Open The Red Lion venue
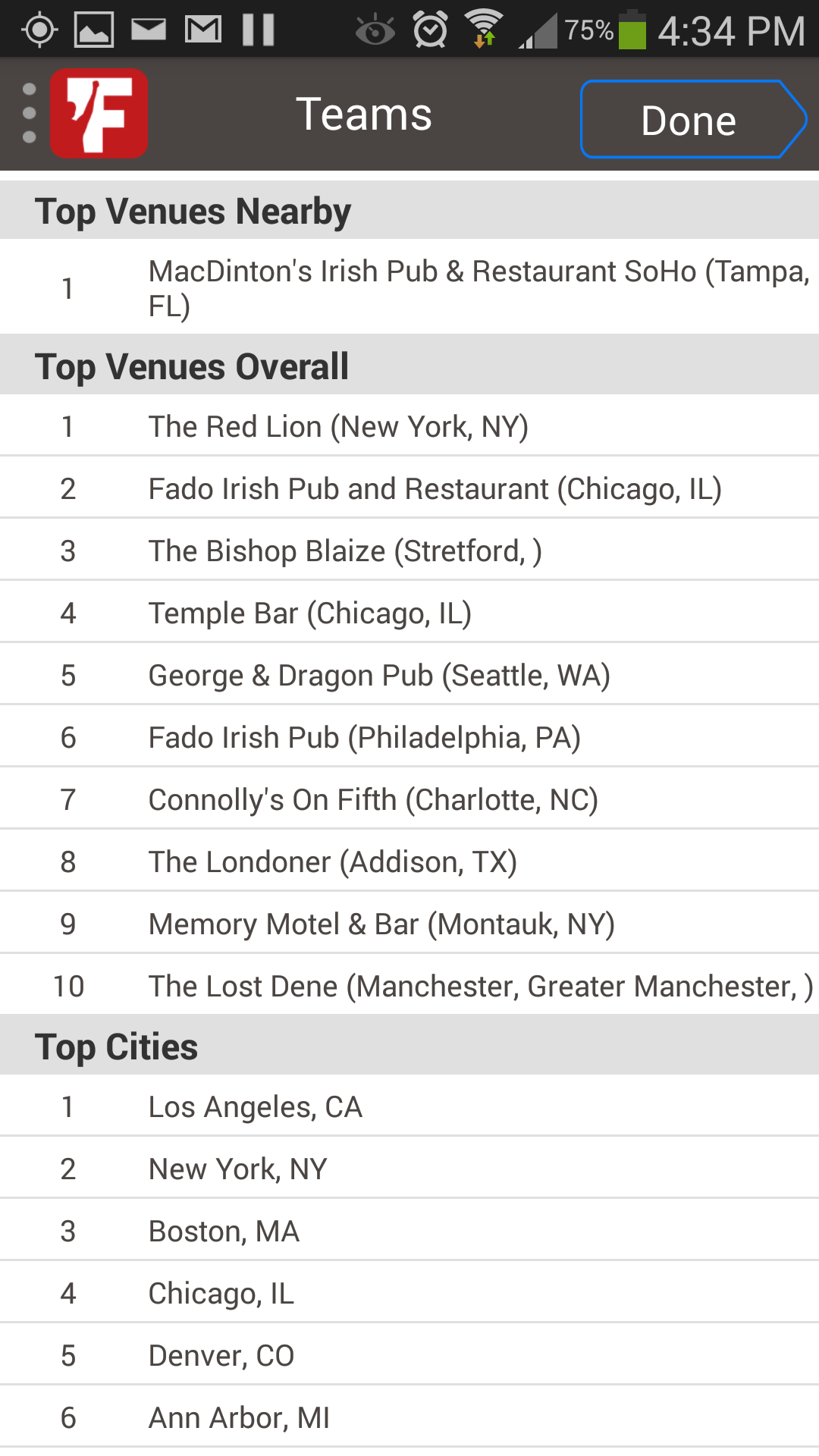Image resolution: width=819 pixels, height=1456 pixels. pyautogui.click(x=338, y=427)
